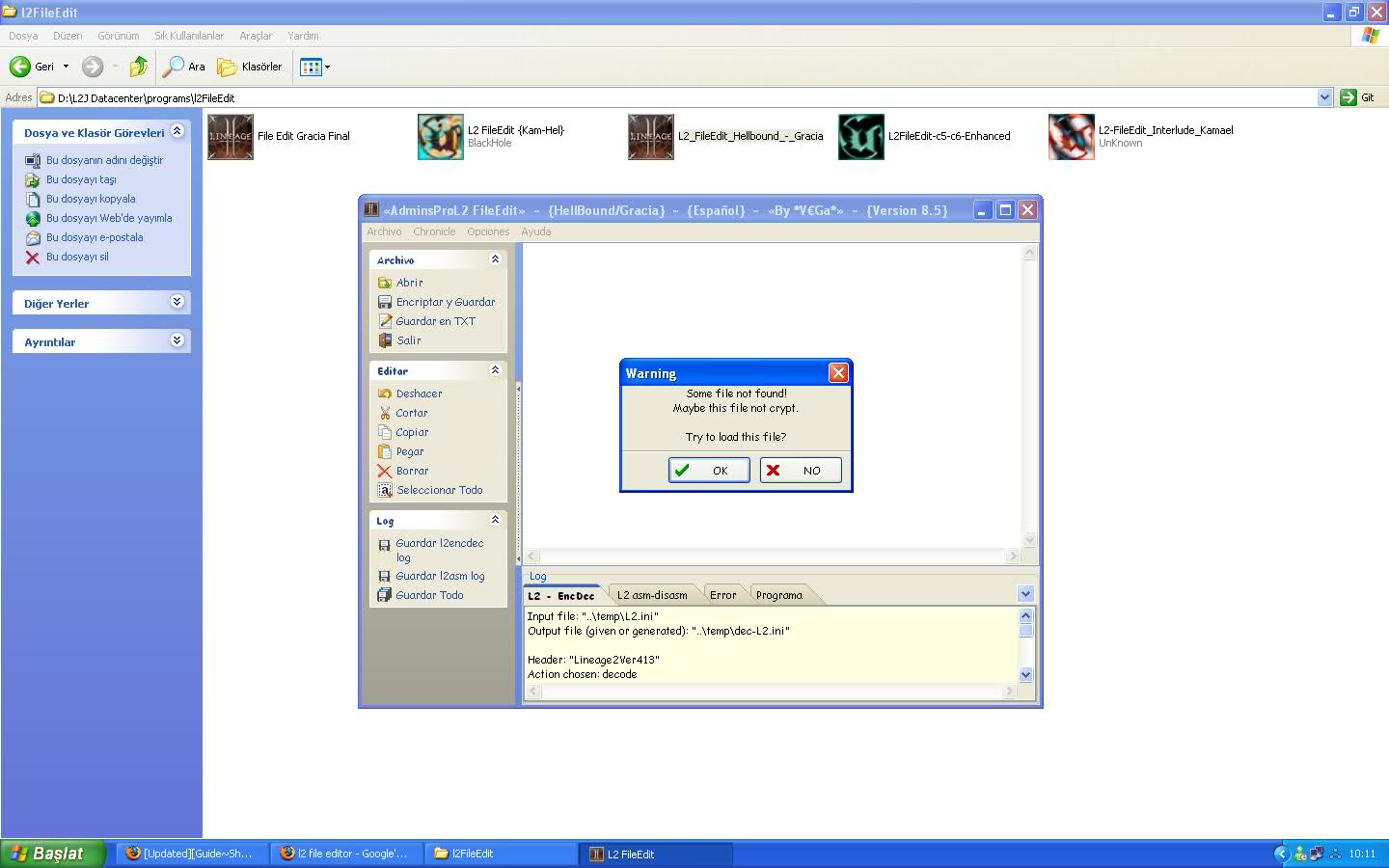This screenshot has width=1389, height=868.
Task: Click the Klasörler folders toolbar icon
Action: [x=228, y=67]
